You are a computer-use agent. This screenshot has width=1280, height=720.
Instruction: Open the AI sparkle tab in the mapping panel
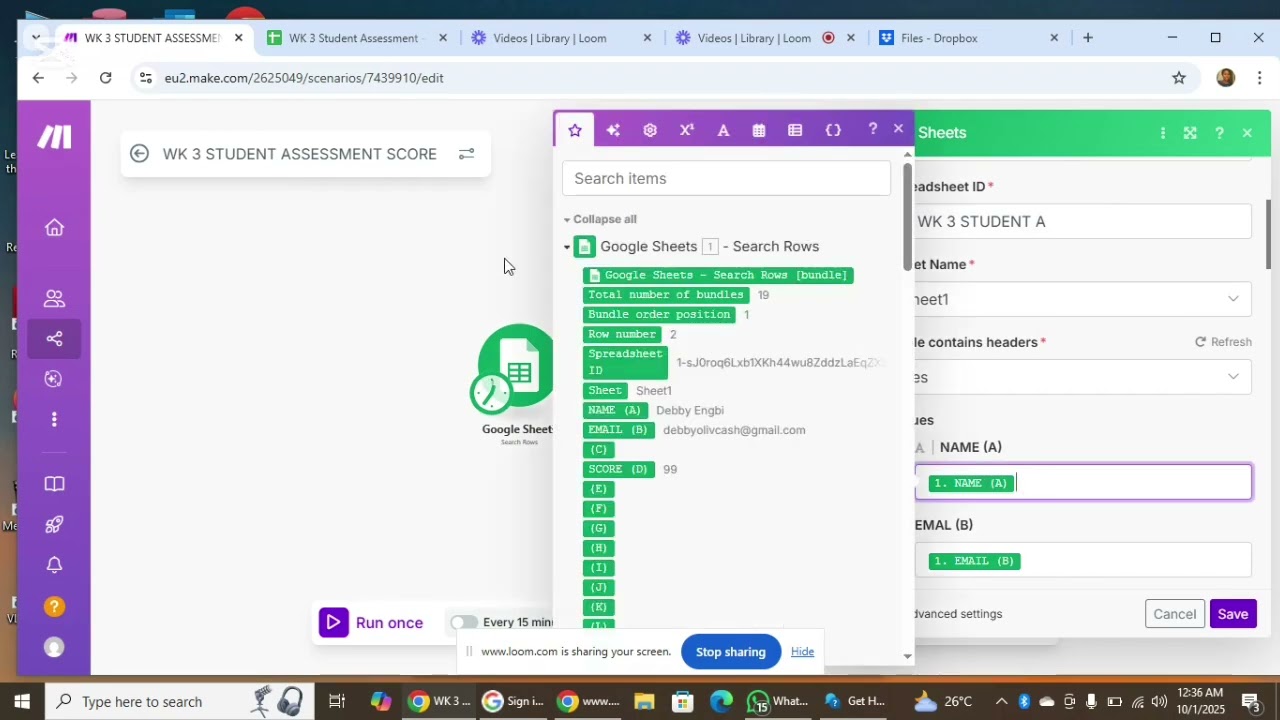click(613, 130)
